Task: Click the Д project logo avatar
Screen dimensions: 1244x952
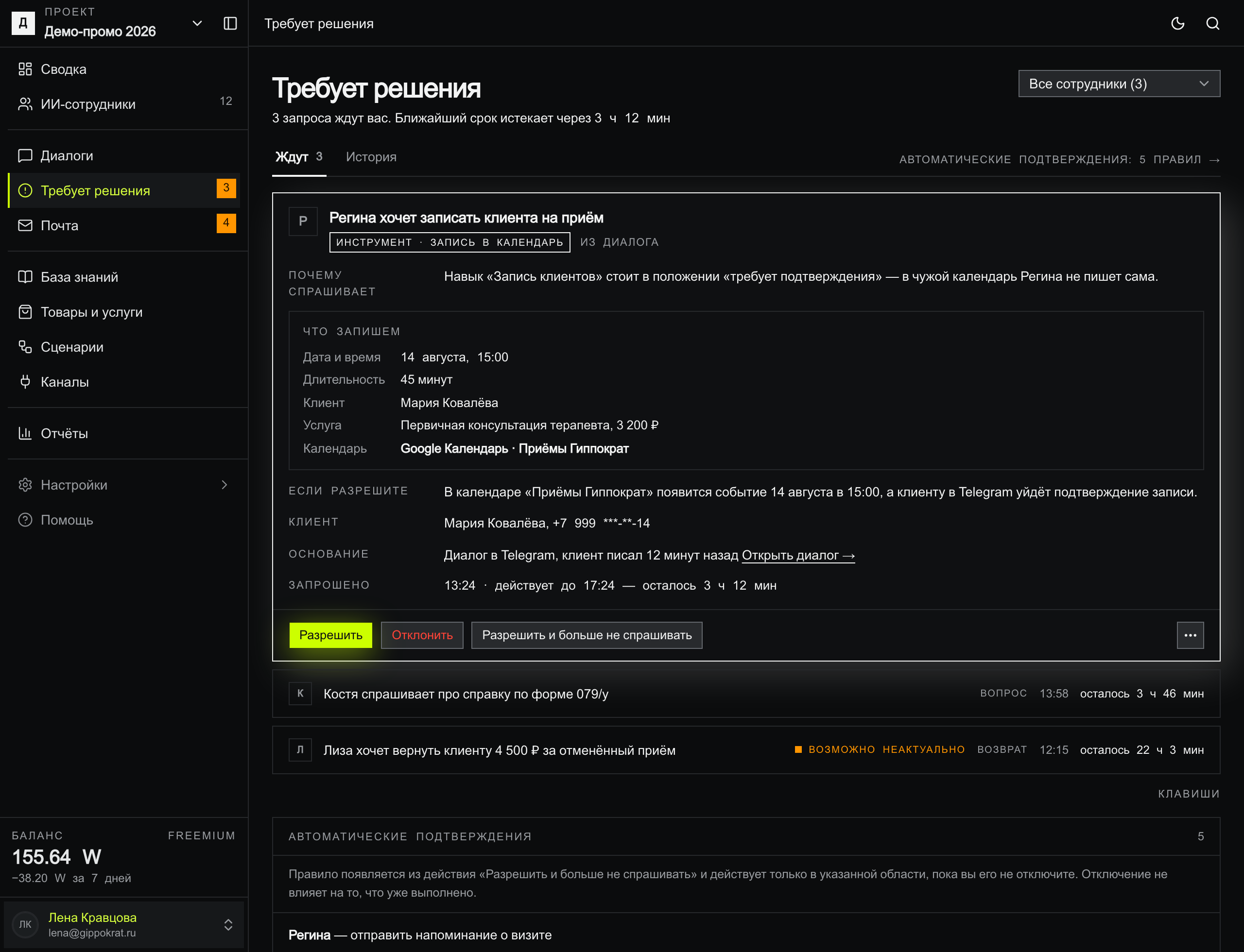Action: point(23,23)
